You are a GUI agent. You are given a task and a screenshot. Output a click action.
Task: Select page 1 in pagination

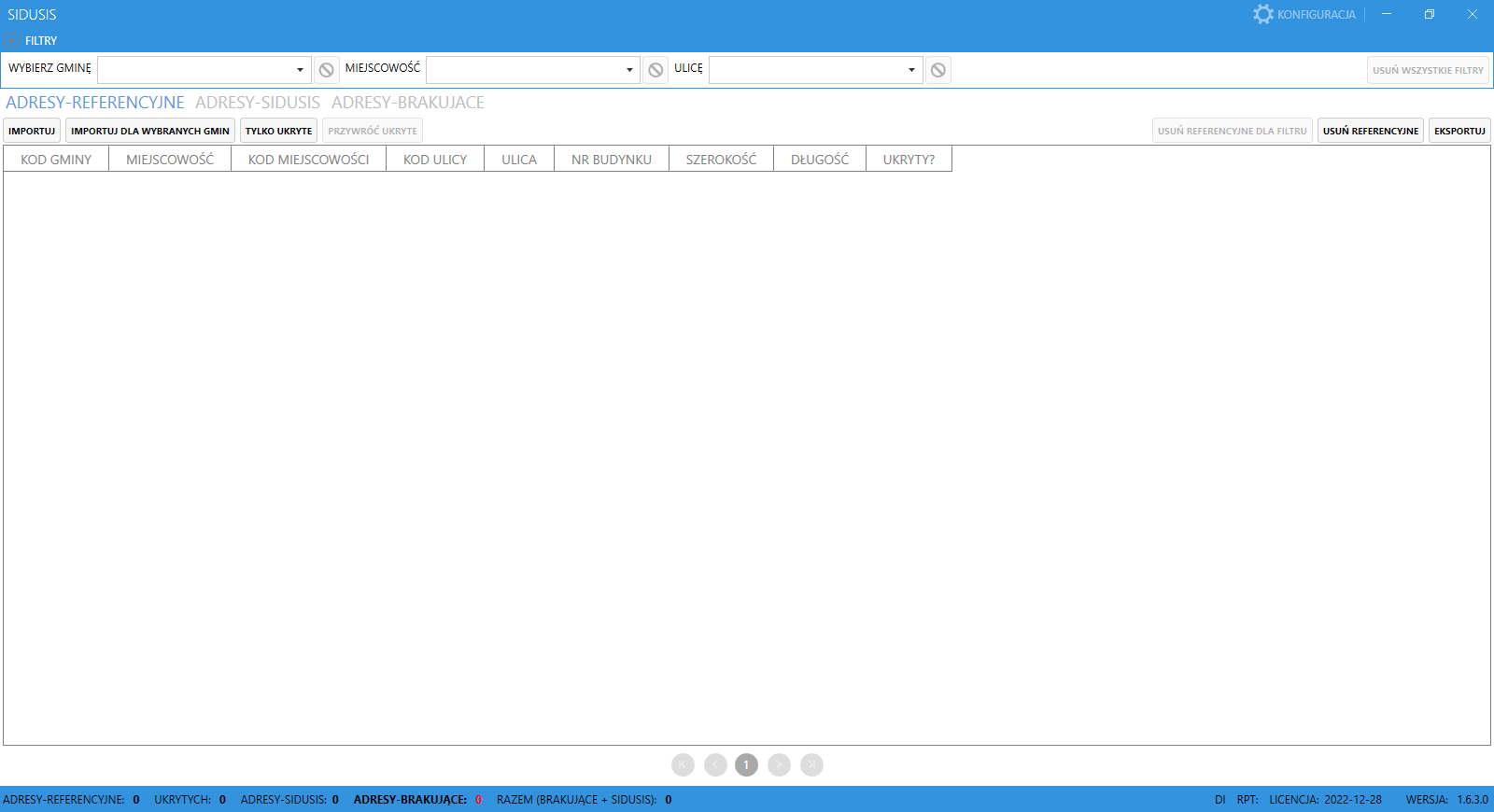(746, 765)
